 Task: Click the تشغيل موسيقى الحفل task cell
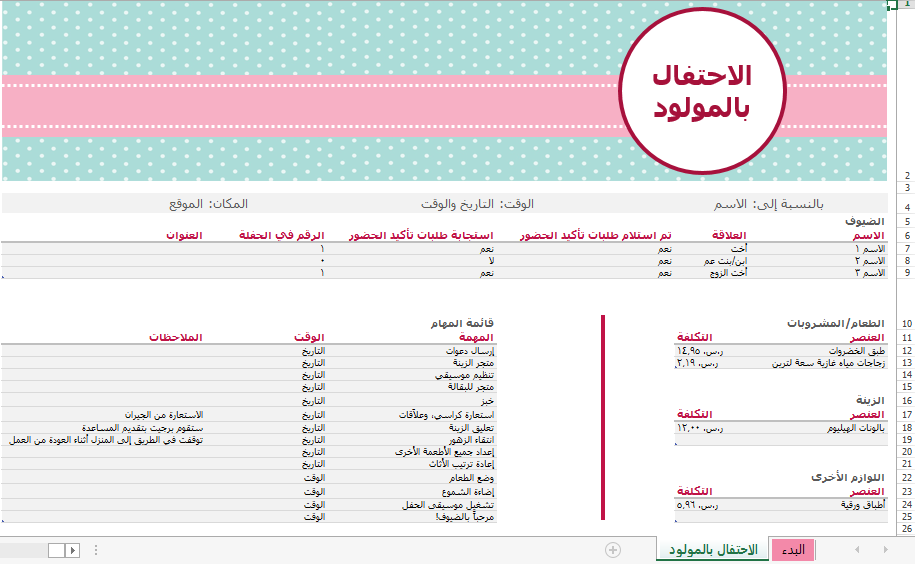(448, 505)
